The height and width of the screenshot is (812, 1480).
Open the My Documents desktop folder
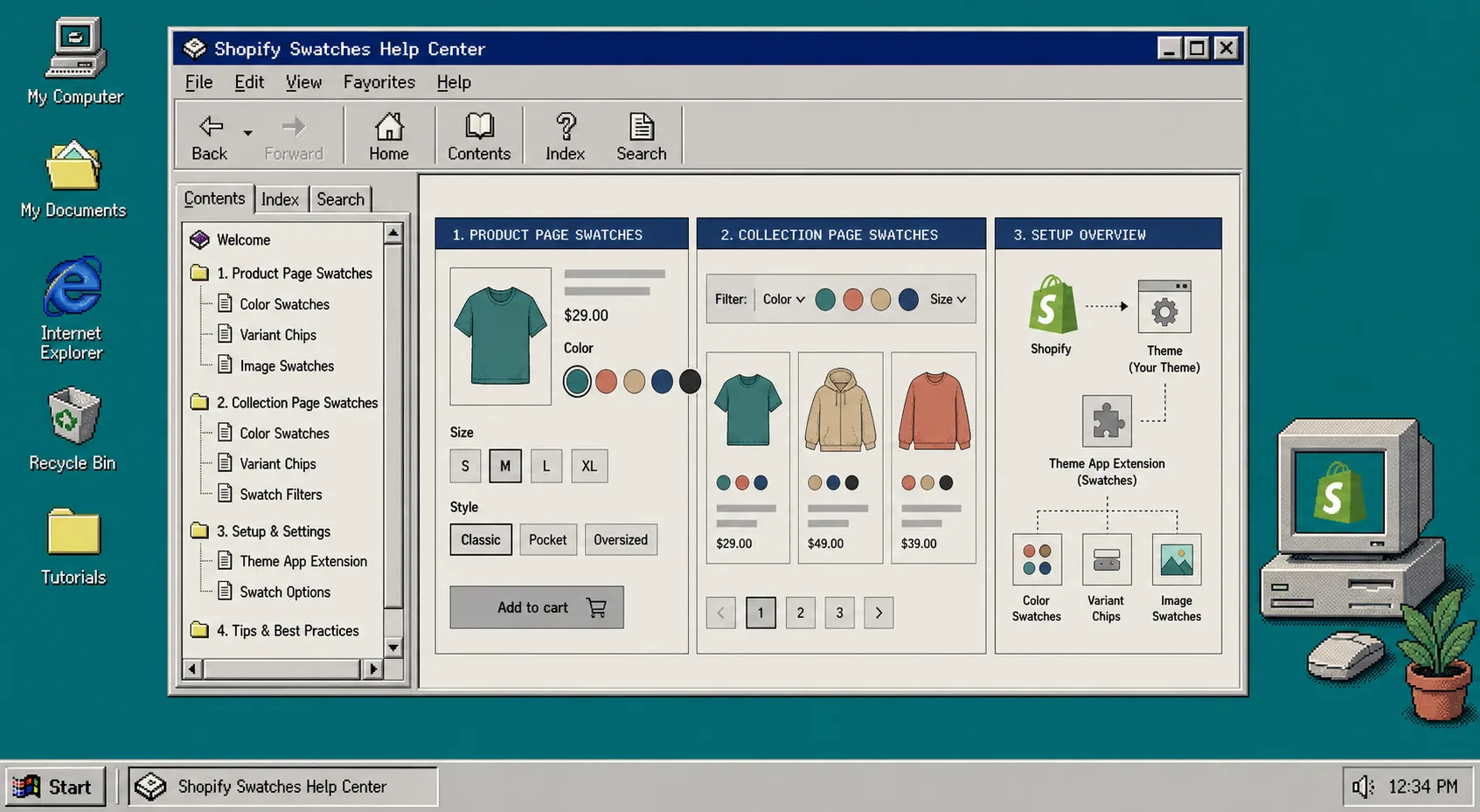pyautogui.click(x=73, y=165)
